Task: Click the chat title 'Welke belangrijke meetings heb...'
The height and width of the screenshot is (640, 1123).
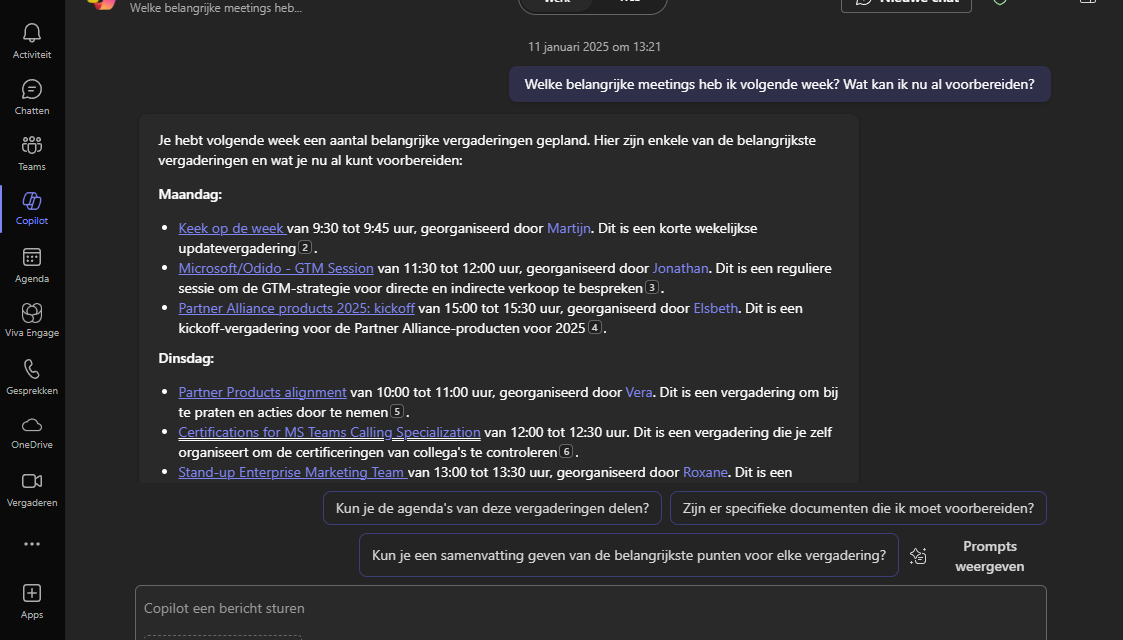Action: [x=216, y=9]
